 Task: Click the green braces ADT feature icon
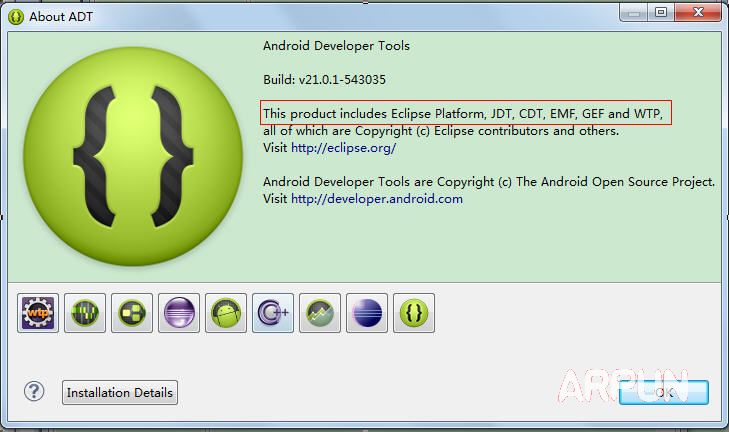click(x=414, y=313)
